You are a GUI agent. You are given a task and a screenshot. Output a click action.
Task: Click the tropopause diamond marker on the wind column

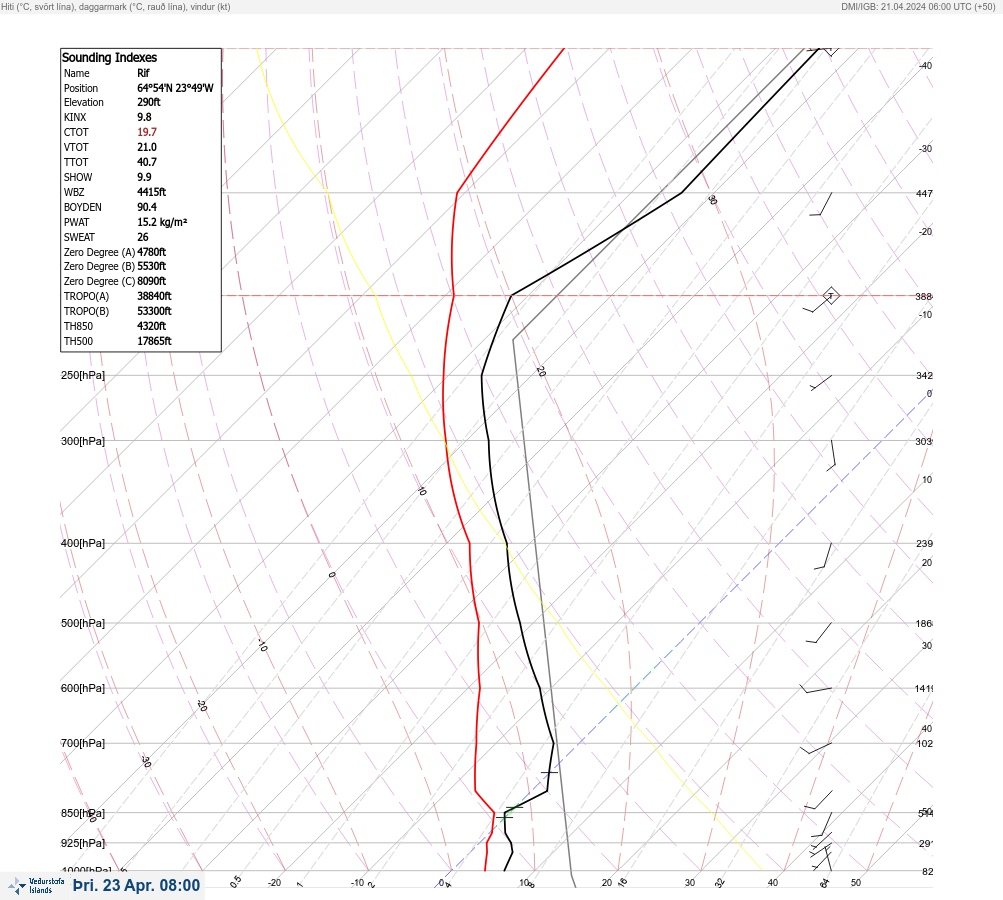coord(830,296)
